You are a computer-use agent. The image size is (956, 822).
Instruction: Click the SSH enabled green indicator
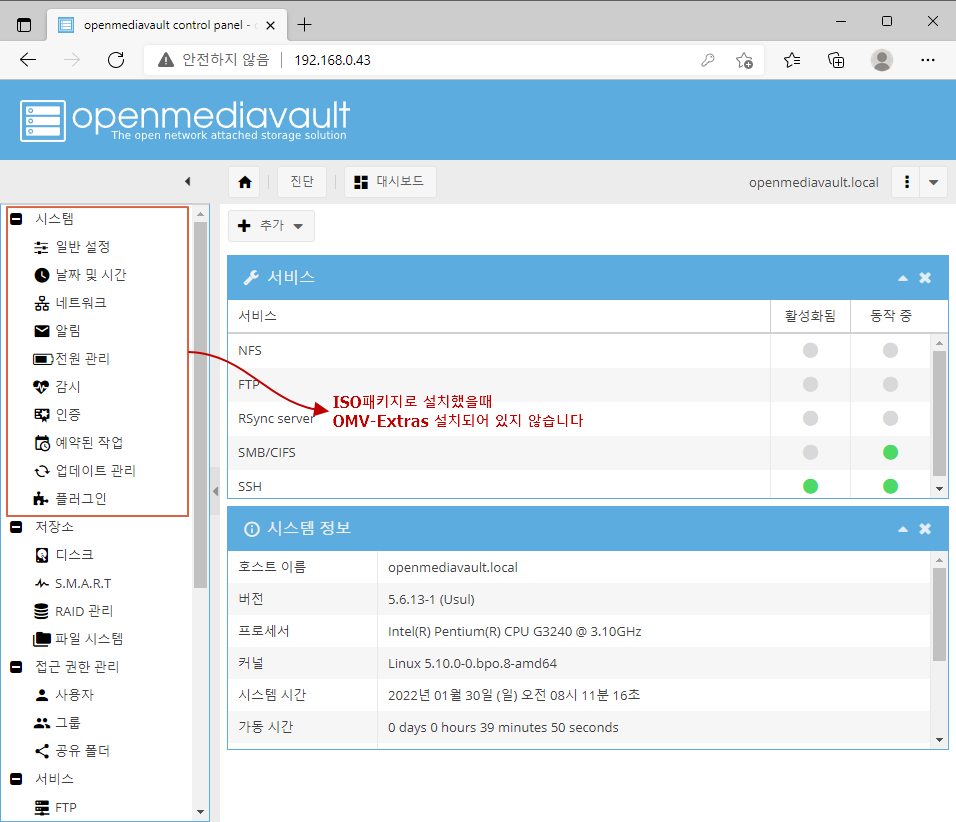pos(810,487)
